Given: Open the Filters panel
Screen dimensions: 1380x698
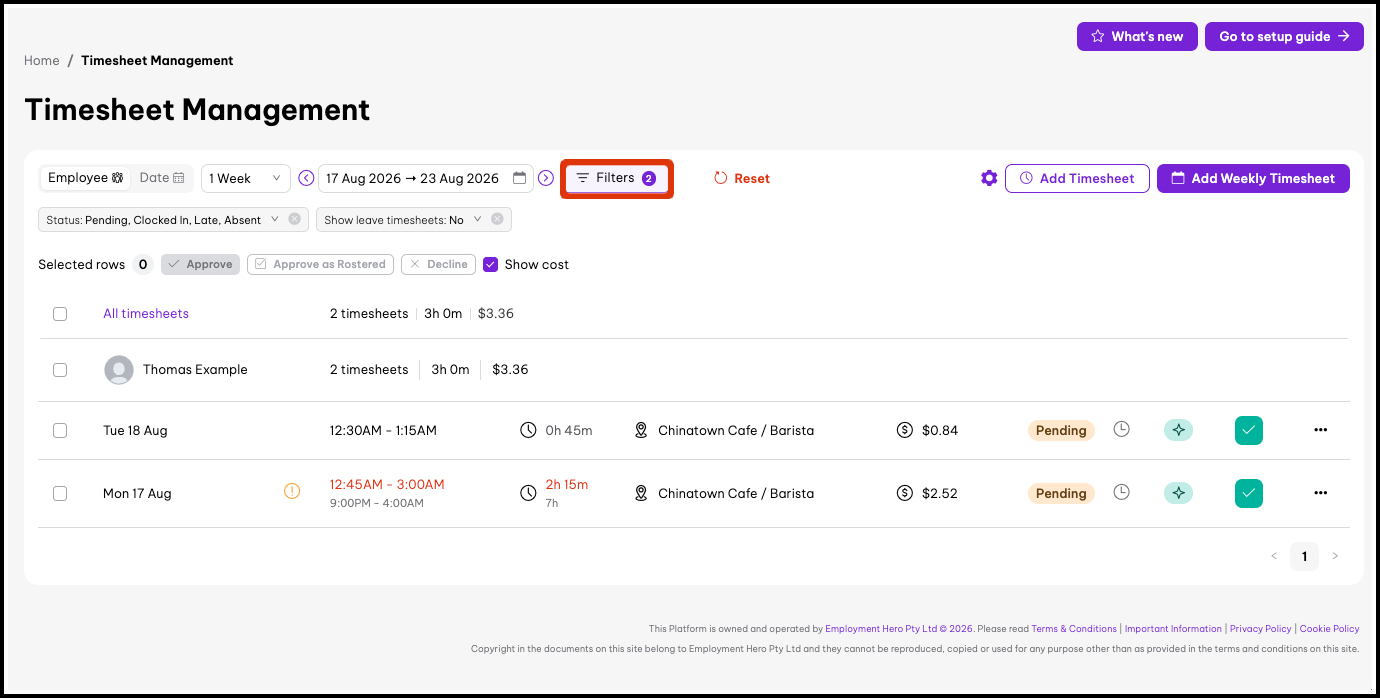Looking at the screenshot, I should pos(616,178).
